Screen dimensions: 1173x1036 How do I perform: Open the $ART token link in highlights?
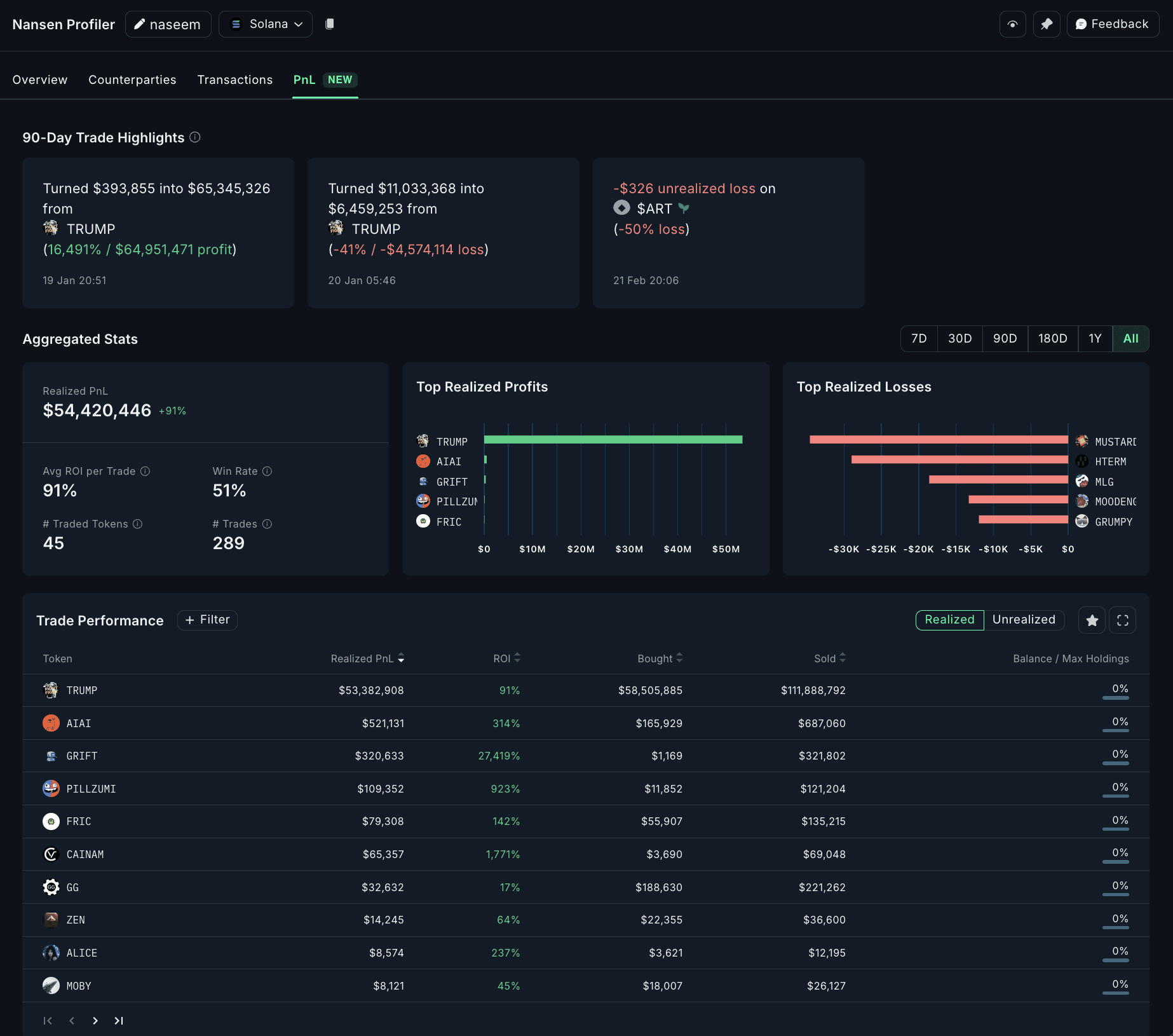[x=651, y=208]
